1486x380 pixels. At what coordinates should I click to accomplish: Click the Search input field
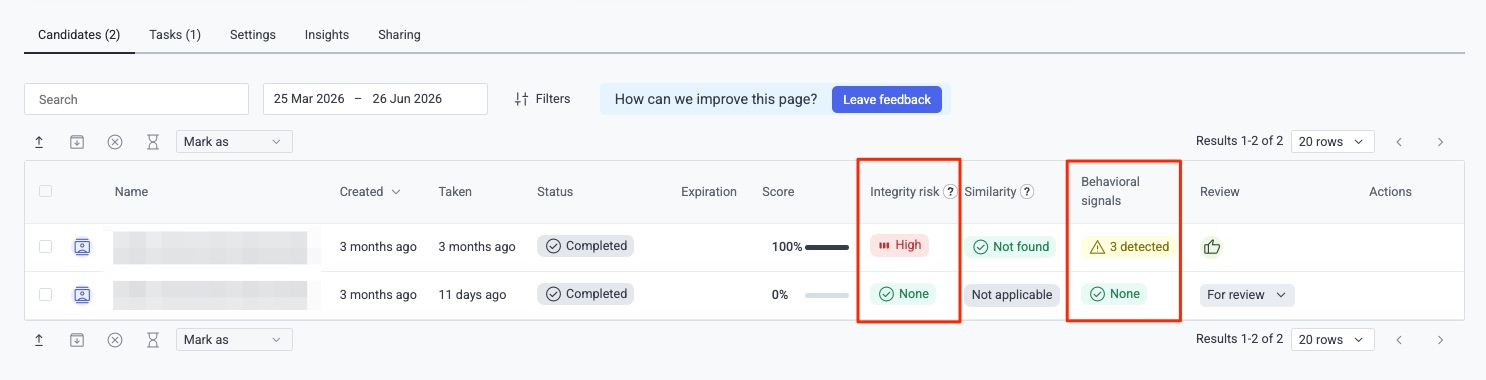136,99
